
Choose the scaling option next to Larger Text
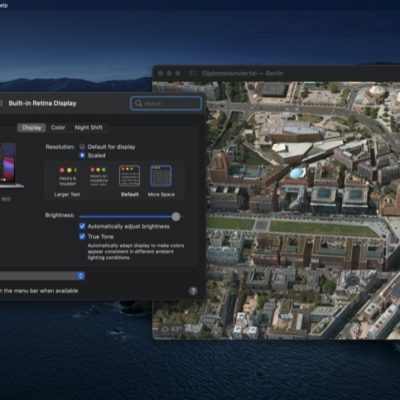99,177
